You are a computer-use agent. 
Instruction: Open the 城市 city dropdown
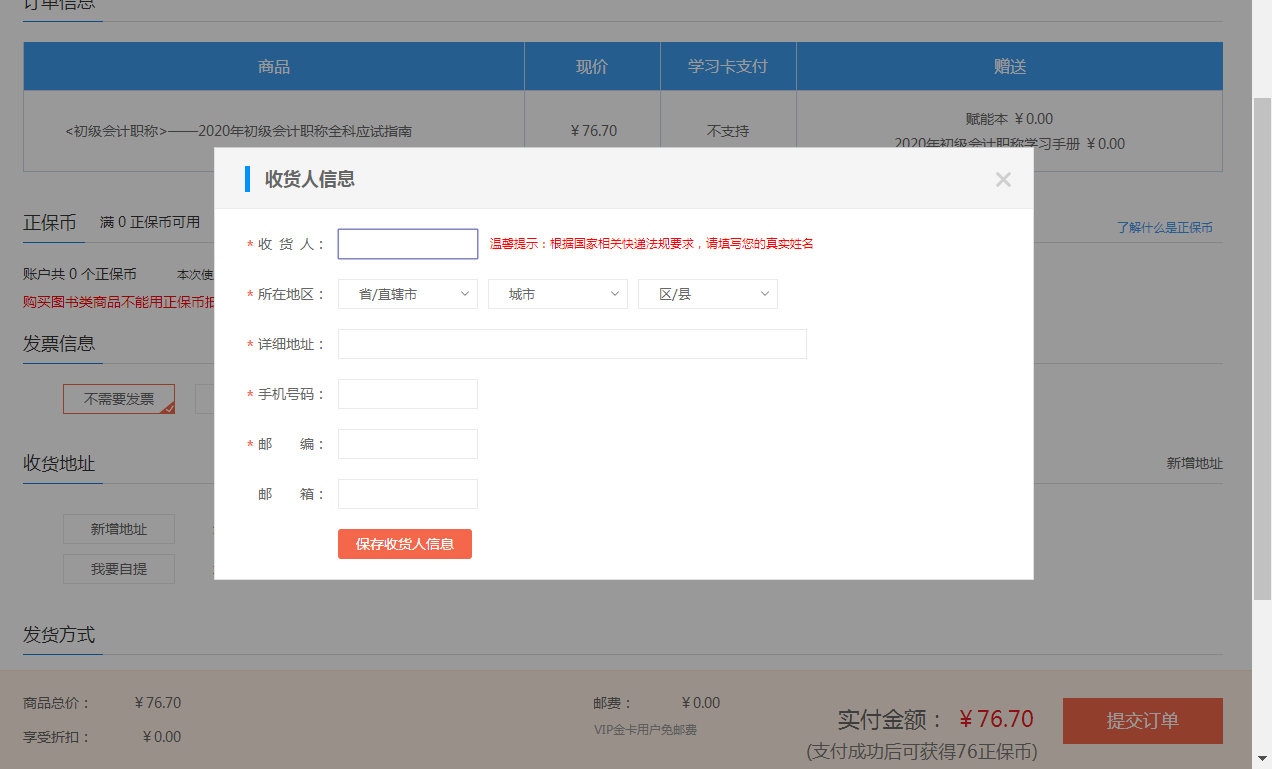point(557,293)
